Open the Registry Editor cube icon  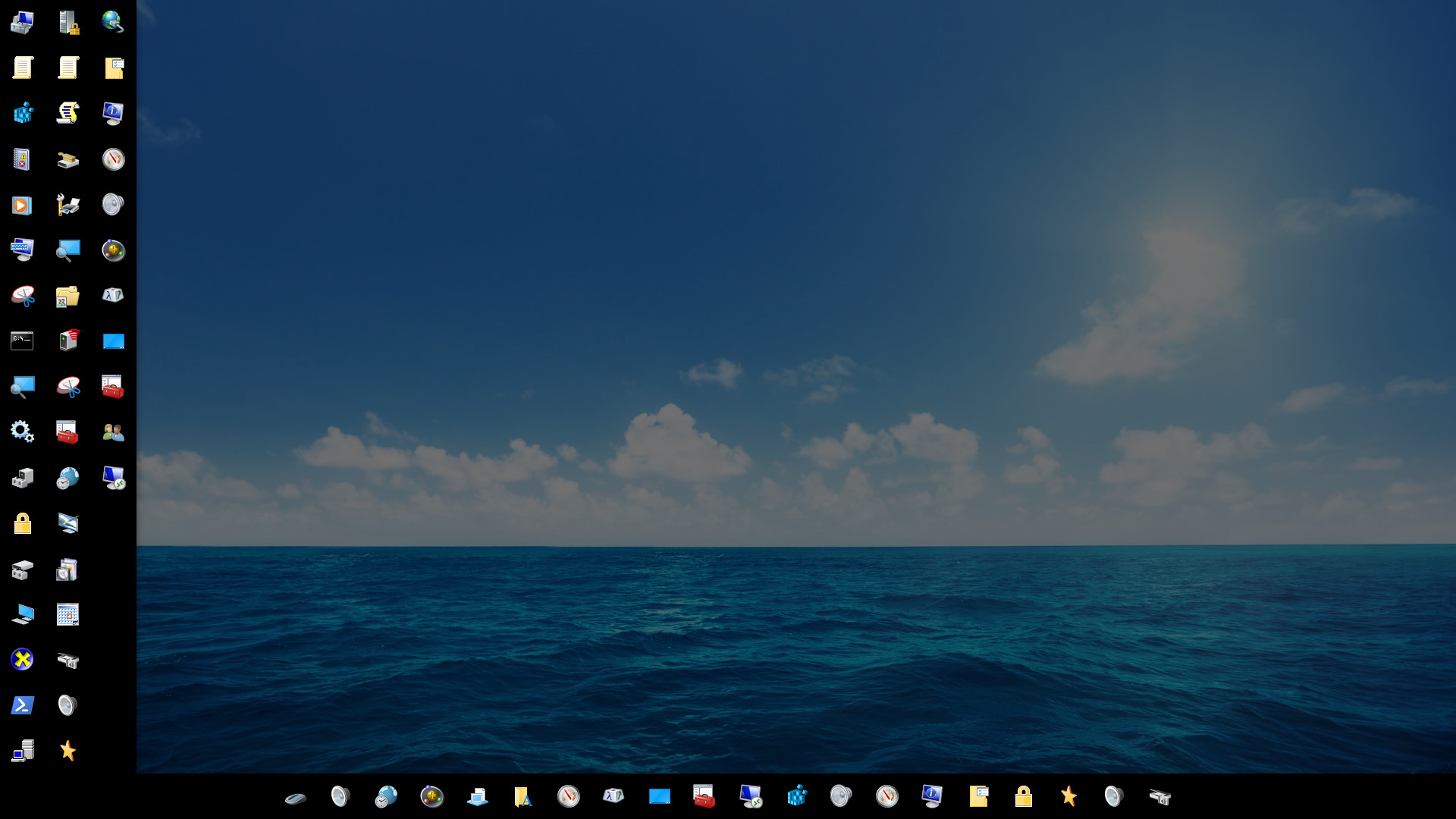point(23,114)
